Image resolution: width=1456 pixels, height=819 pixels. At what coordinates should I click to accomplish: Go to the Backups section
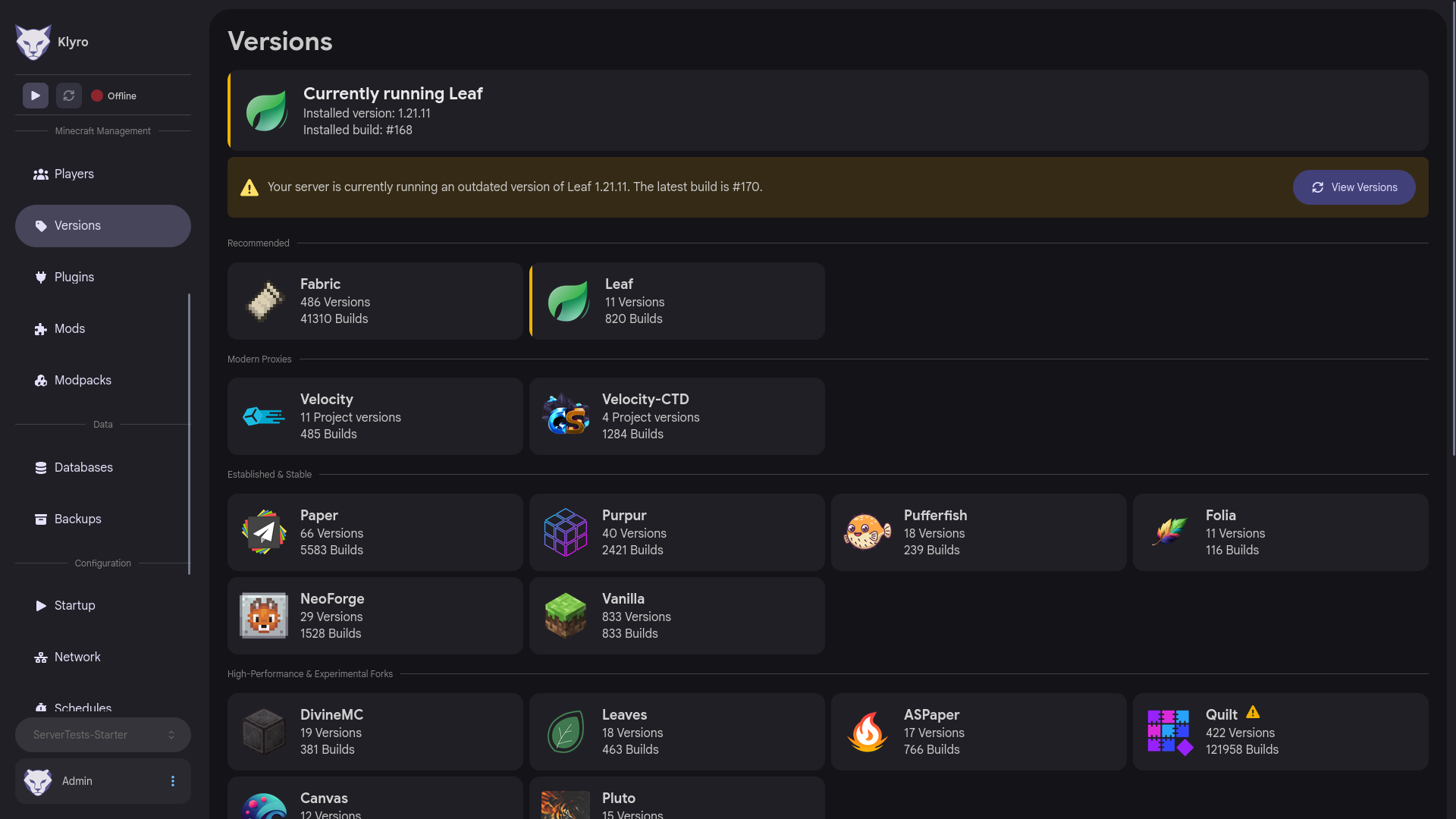103,519
